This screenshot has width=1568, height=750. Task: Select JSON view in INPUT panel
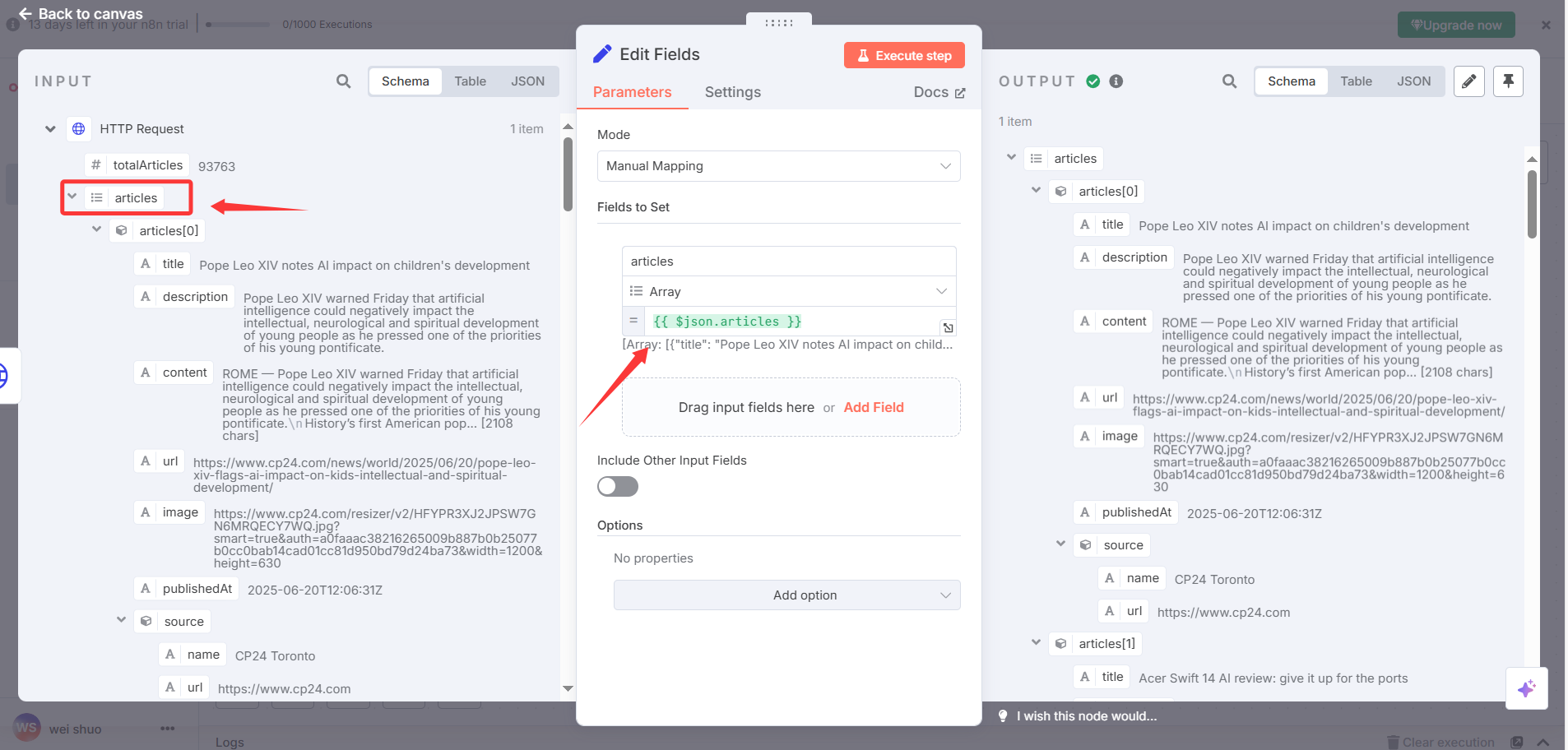click(528, 81)
